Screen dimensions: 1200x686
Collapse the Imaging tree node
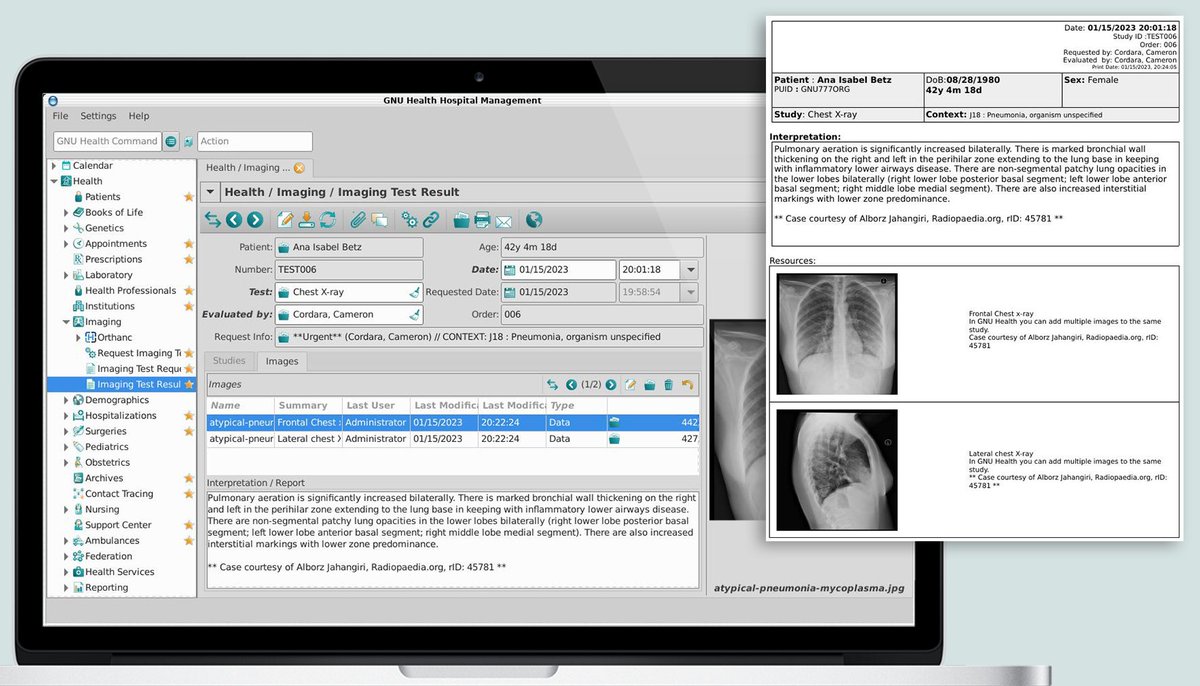pyautogui.click(x=67, y=322)
